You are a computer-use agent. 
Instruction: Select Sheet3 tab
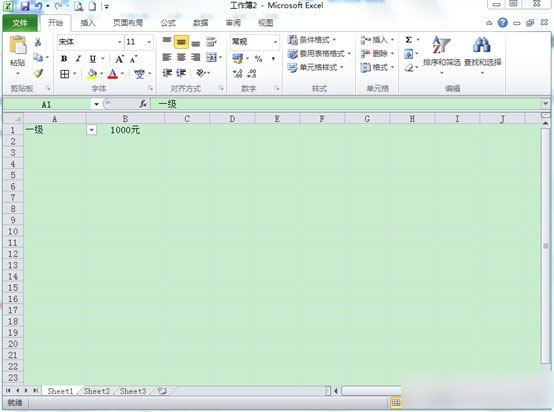pyautogui.click(x=133, y=391)
